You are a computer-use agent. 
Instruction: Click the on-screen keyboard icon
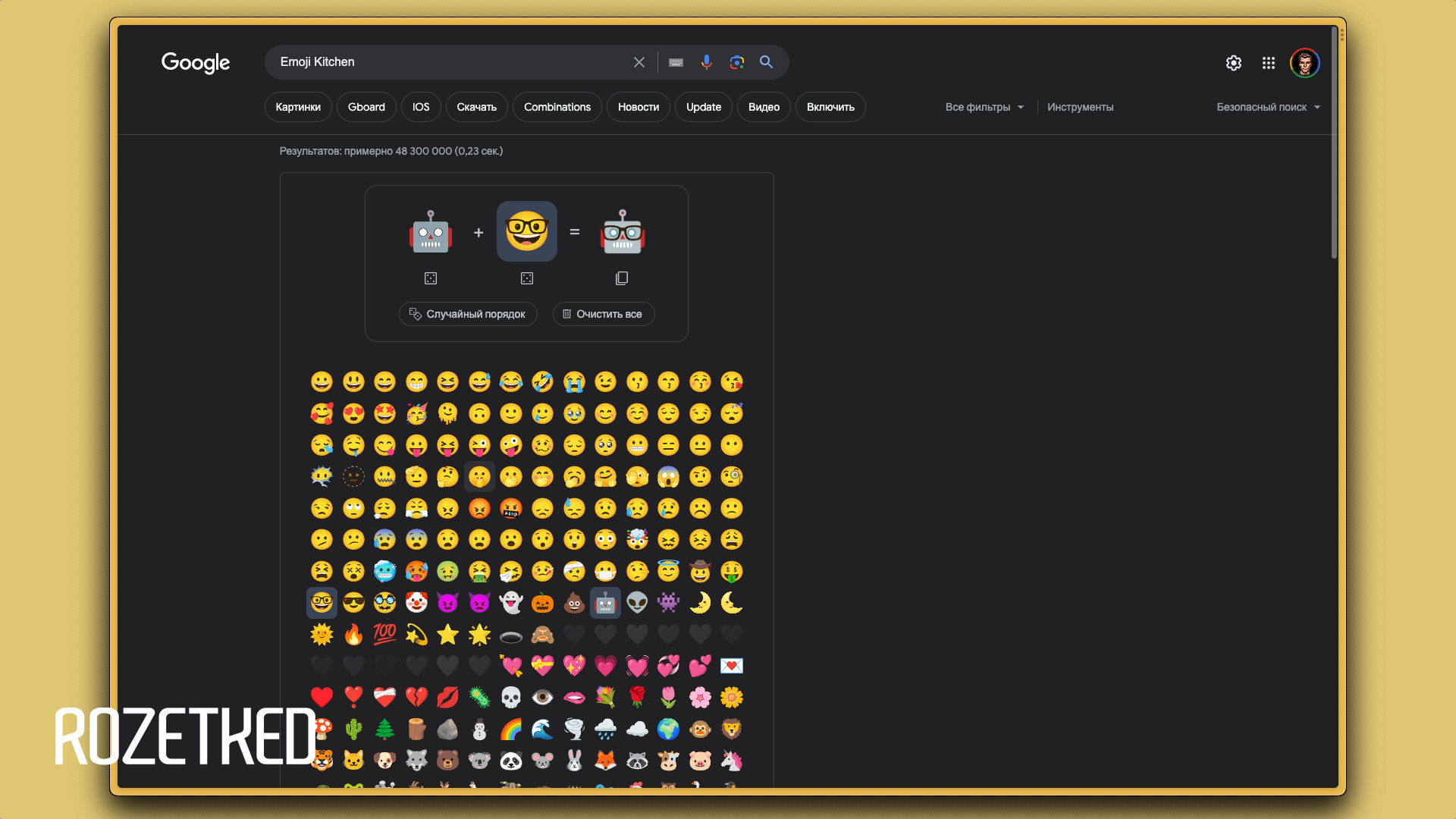676,62
